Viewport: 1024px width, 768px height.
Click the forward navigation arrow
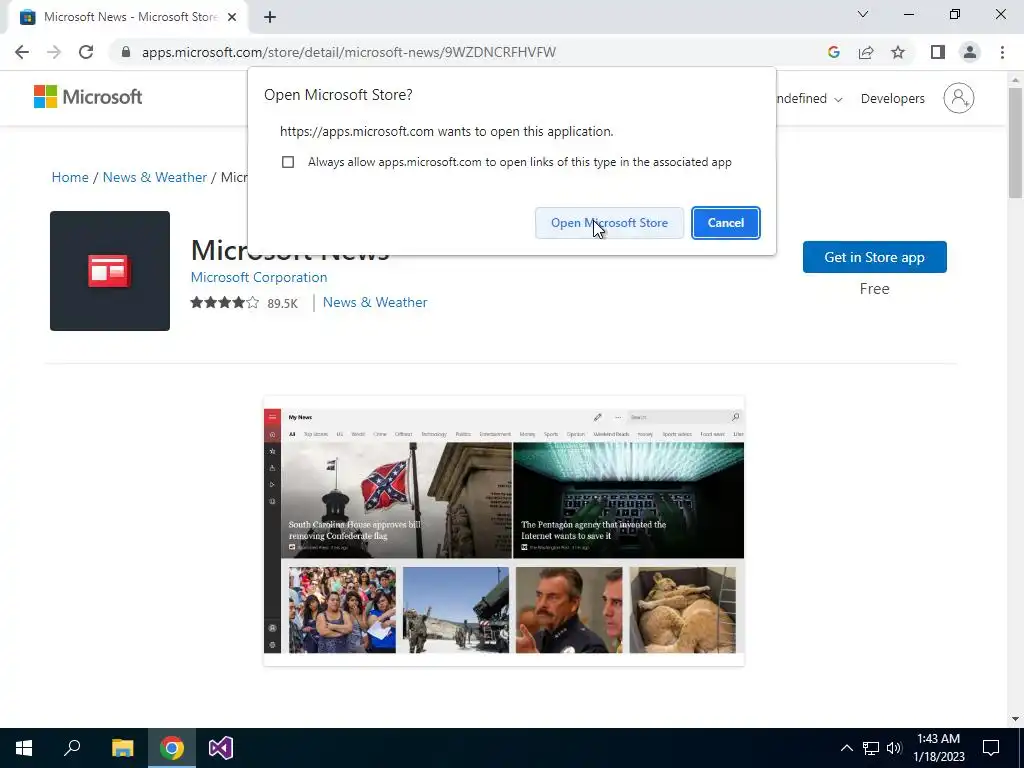(x=54, y=52)
